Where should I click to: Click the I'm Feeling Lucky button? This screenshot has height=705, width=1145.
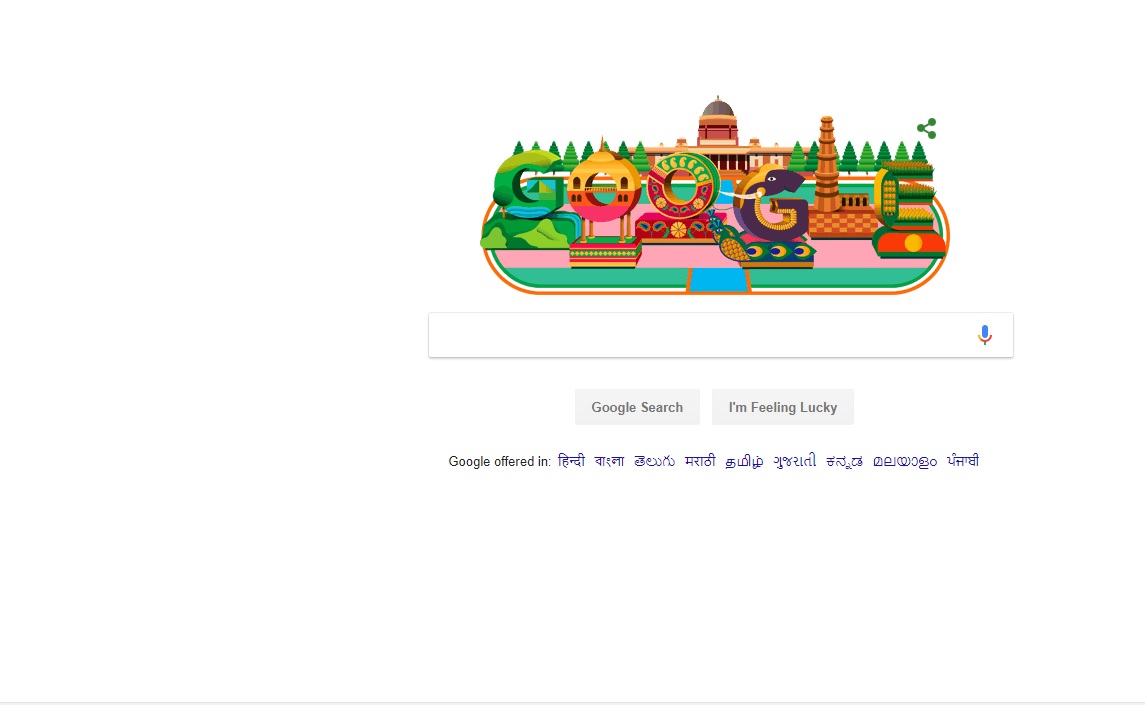[783, 407]
